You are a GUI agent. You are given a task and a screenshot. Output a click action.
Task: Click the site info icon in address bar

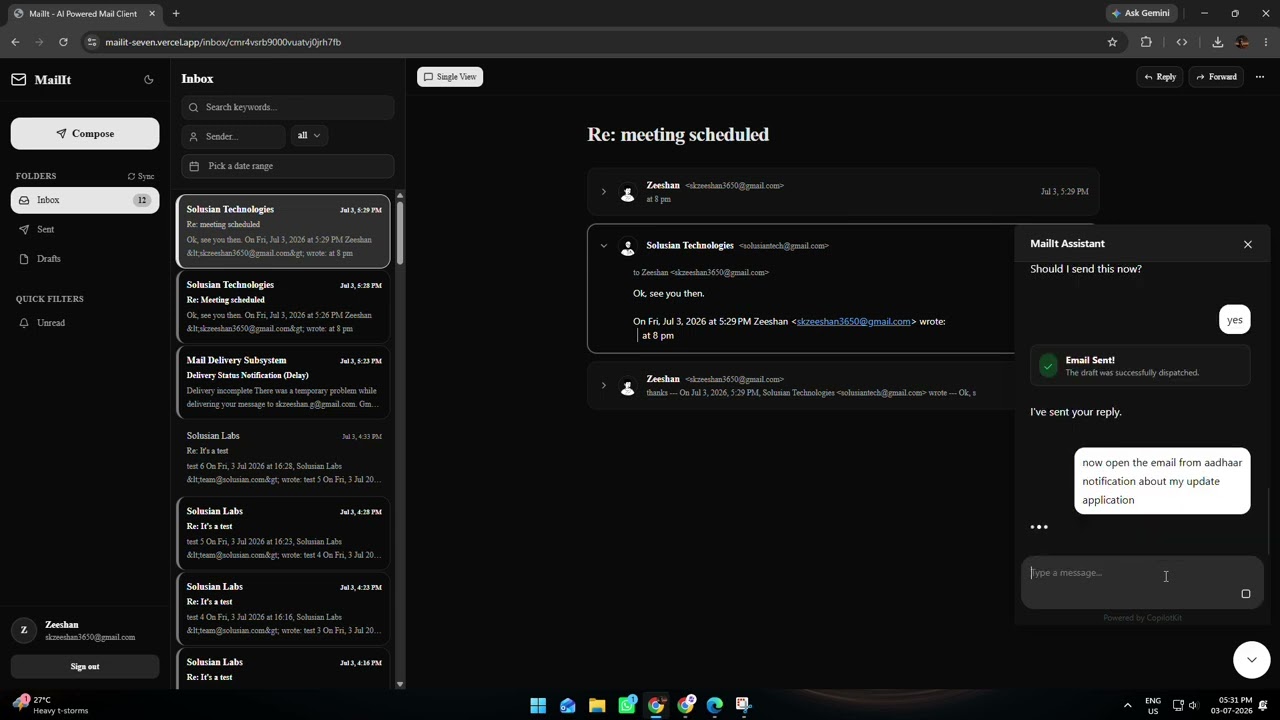click(91, 42)
